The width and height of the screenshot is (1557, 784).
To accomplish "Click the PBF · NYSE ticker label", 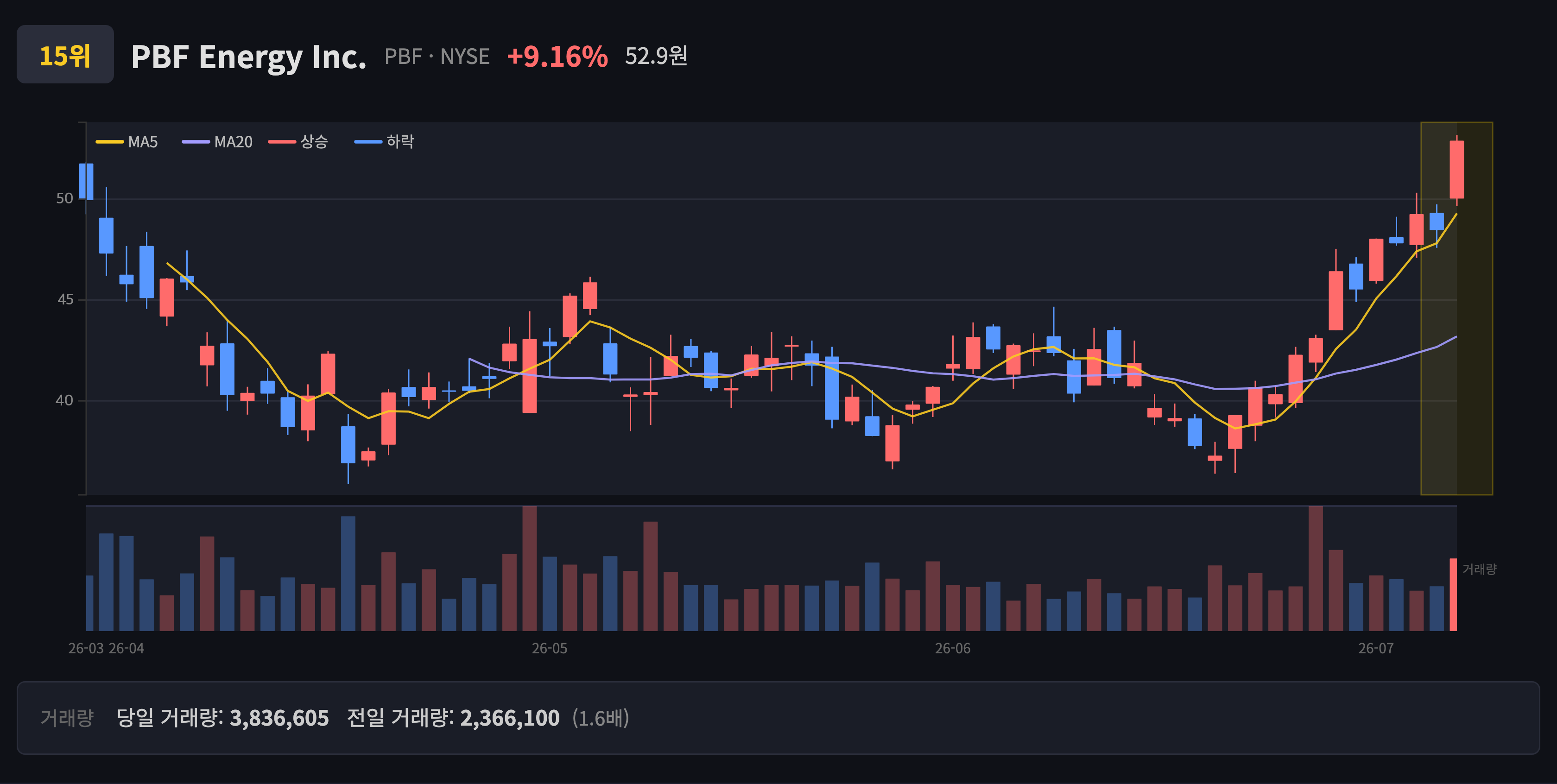I will 437,57.
